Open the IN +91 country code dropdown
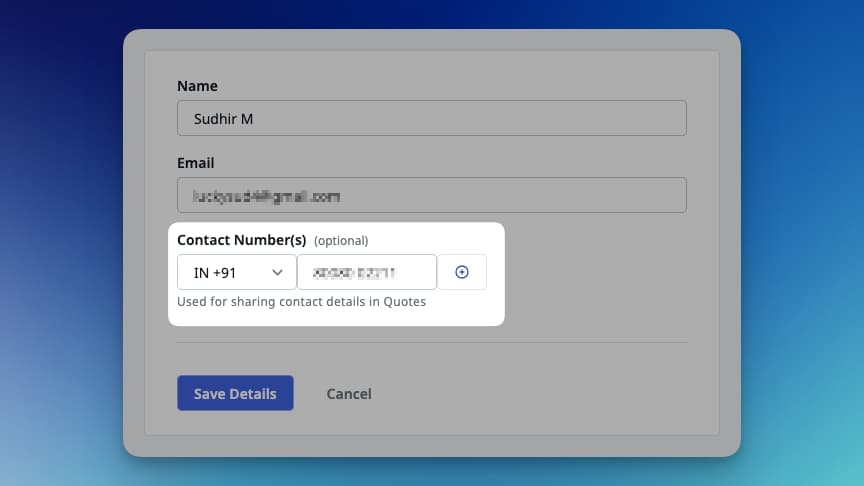This screenshot has width=864, height=486. click(237, 272)
